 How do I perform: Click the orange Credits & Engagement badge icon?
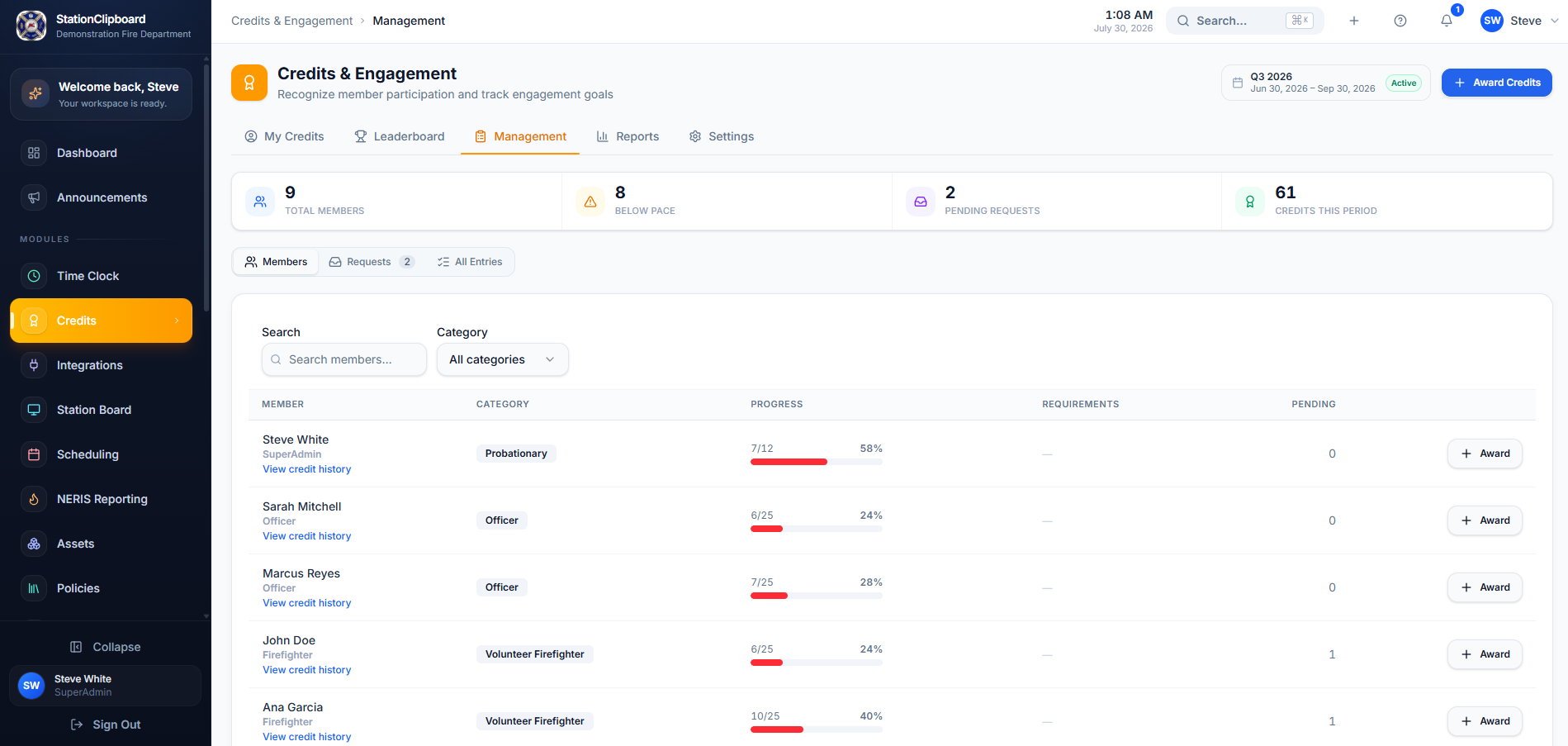(x=249, y=83)
